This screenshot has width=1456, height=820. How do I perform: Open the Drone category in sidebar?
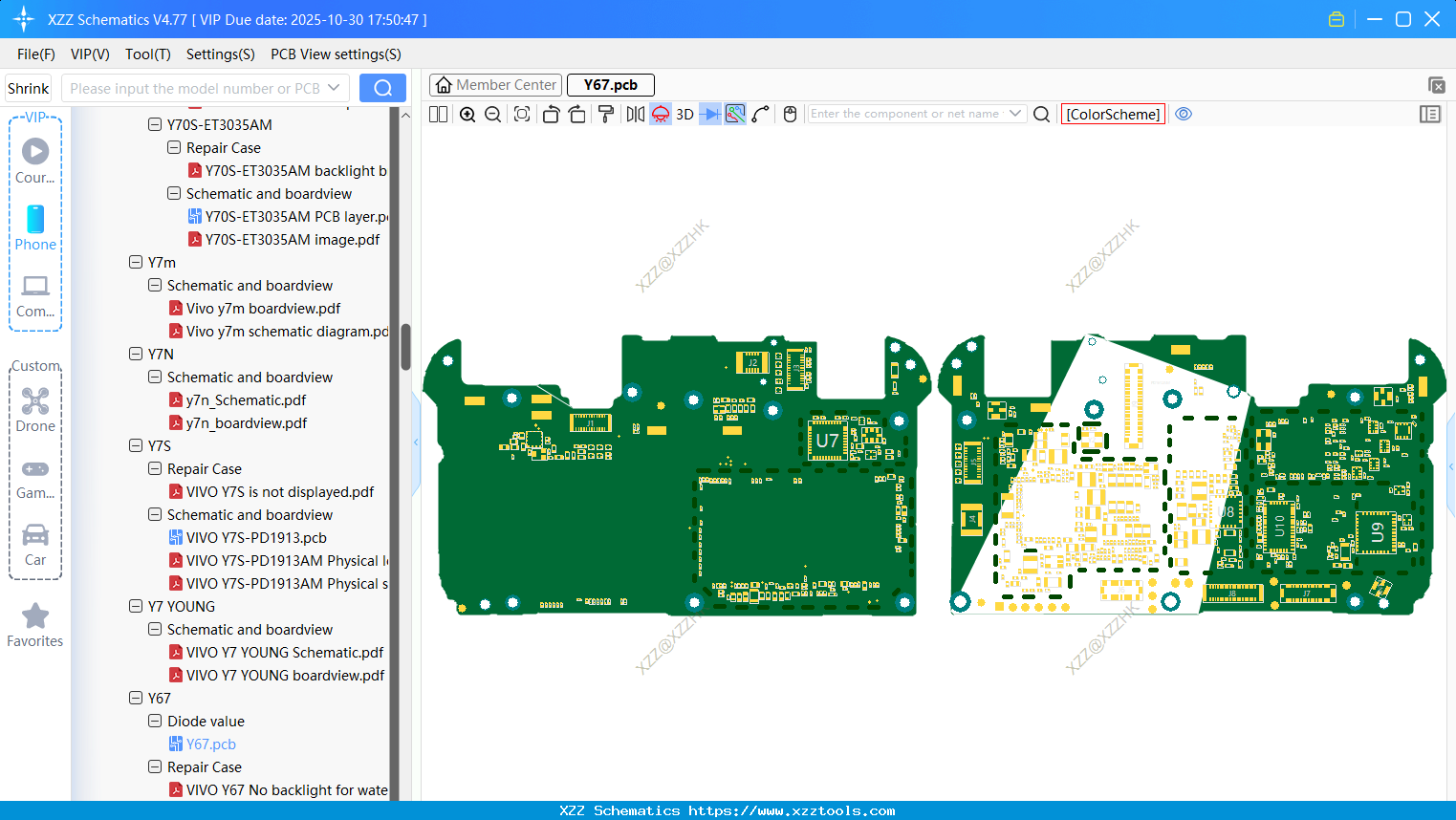(x=35, y=410)
